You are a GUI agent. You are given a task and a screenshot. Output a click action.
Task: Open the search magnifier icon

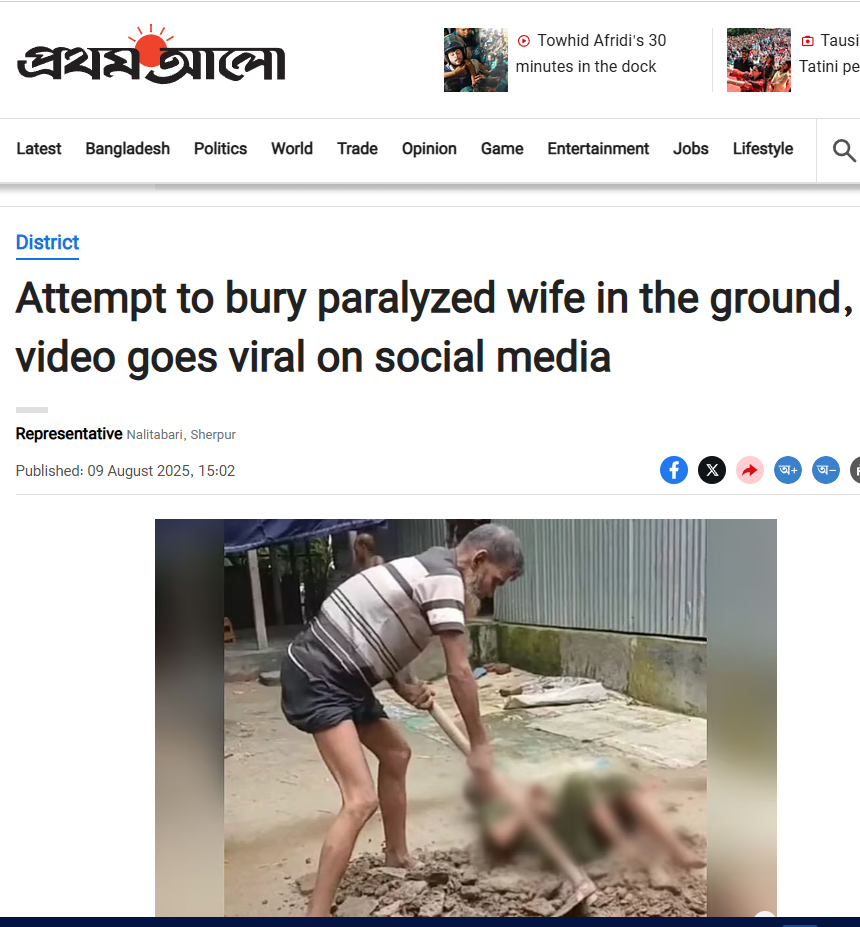(843, 150)
